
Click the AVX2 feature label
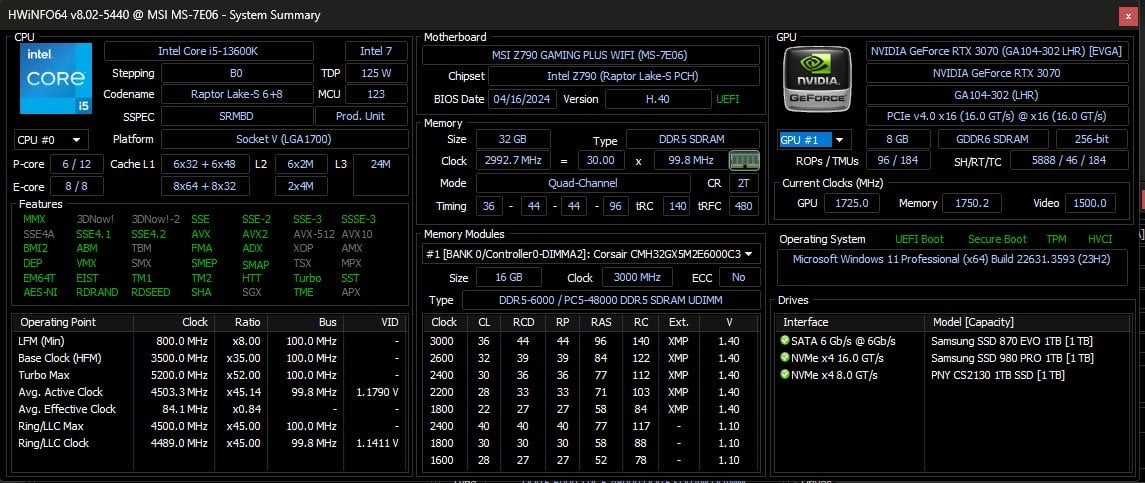(255, 235)
